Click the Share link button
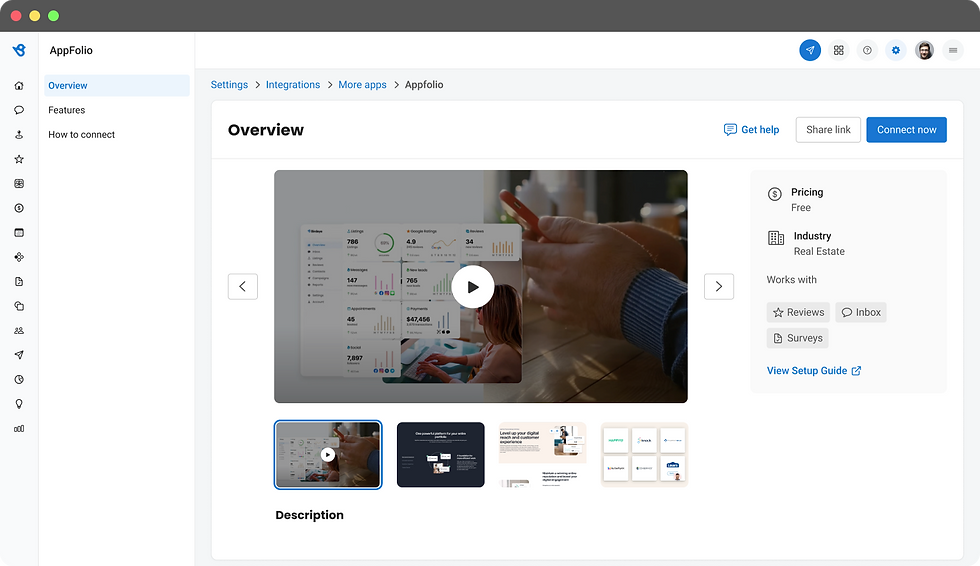The height and width of the screenshot is (566, 980). click(x=828, y=129)
